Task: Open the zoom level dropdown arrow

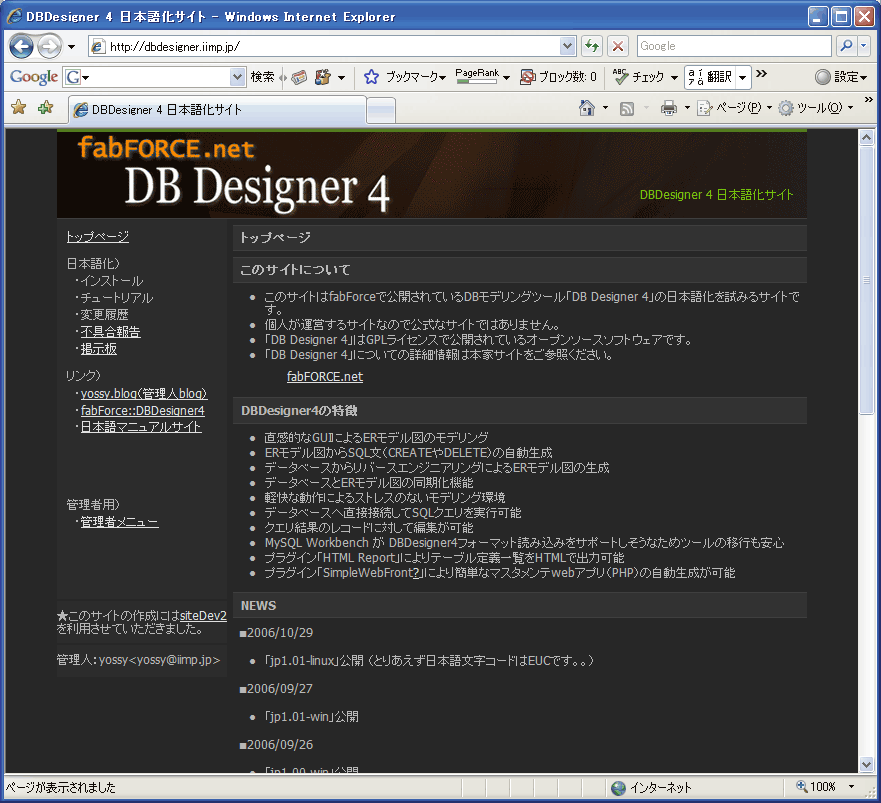Action: point(852,787)
